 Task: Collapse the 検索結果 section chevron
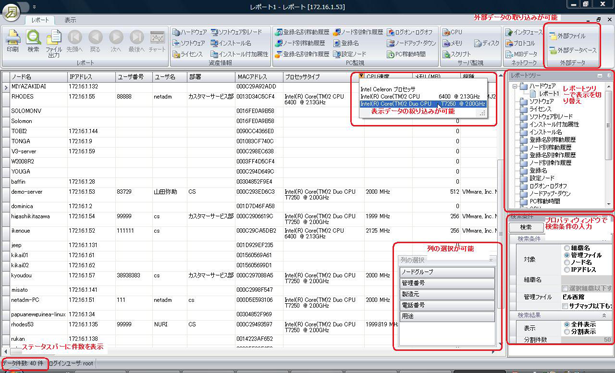(x=604, y=315)
